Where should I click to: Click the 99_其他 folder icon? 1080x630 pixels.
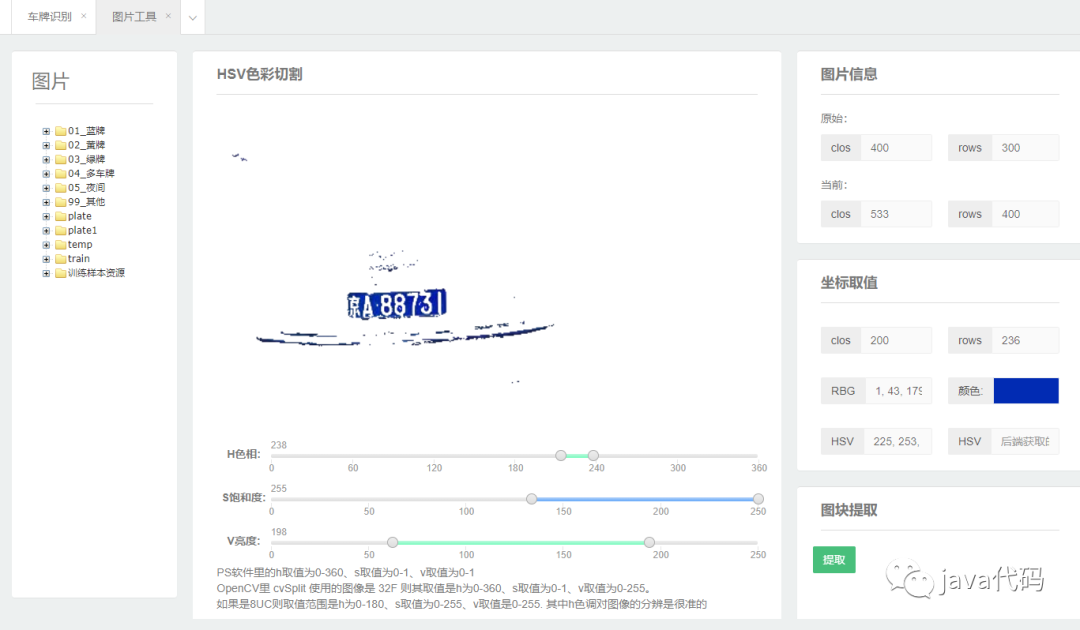tap(61, 202)
